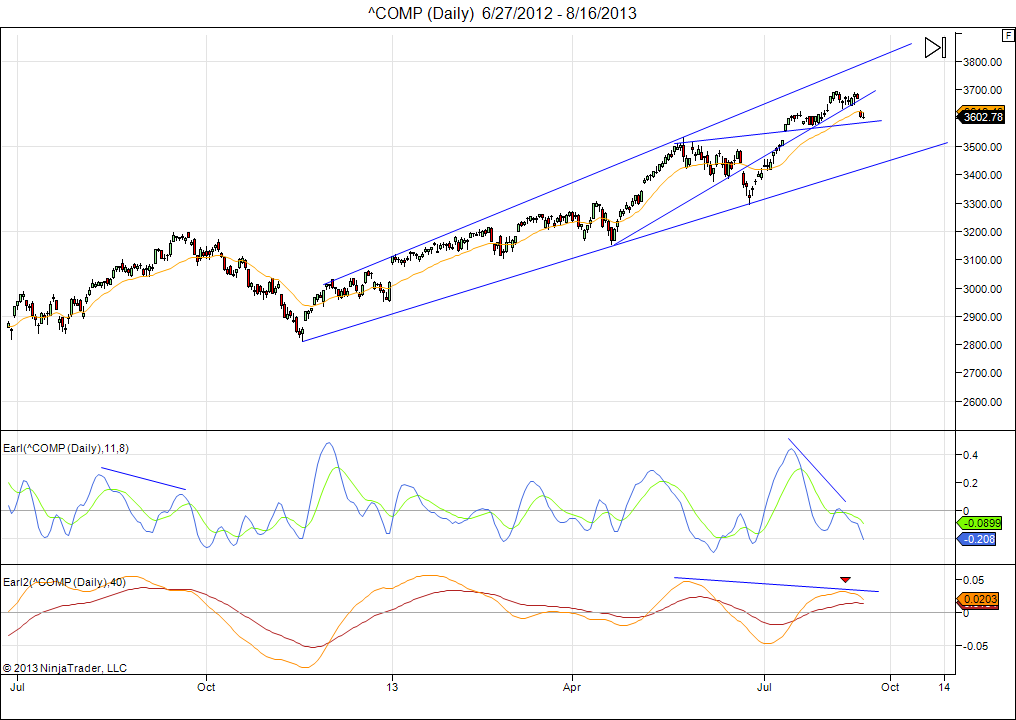Click the 14 label at far right of time axis
1016x720 pixels.
945,687
